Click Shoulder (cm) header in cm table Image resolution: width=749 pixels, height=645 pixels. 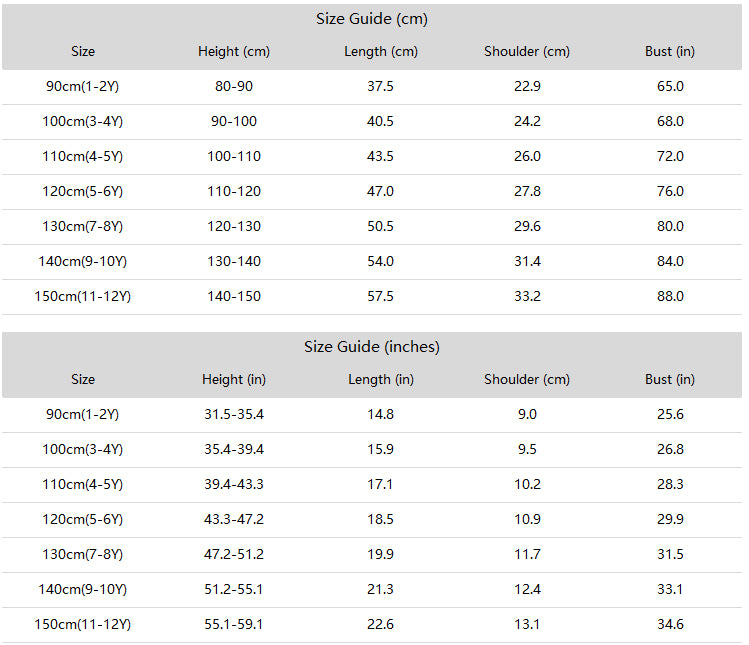tap(527, 52)
